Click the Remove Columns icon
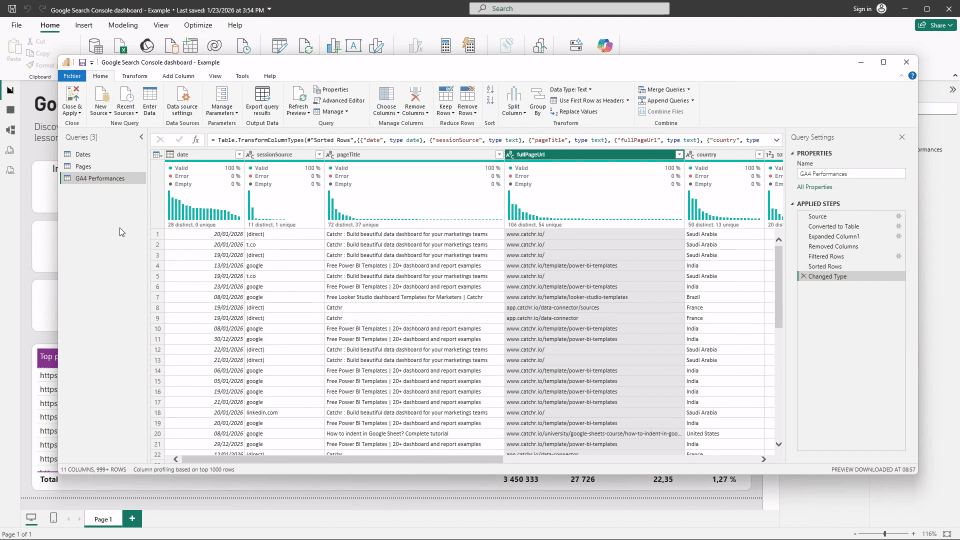 [x=415, y=94]
